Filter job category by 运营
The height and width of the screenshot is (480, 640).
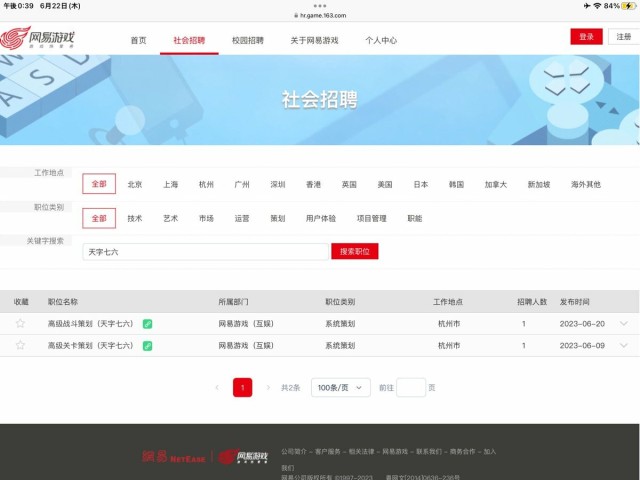point(242,218)
